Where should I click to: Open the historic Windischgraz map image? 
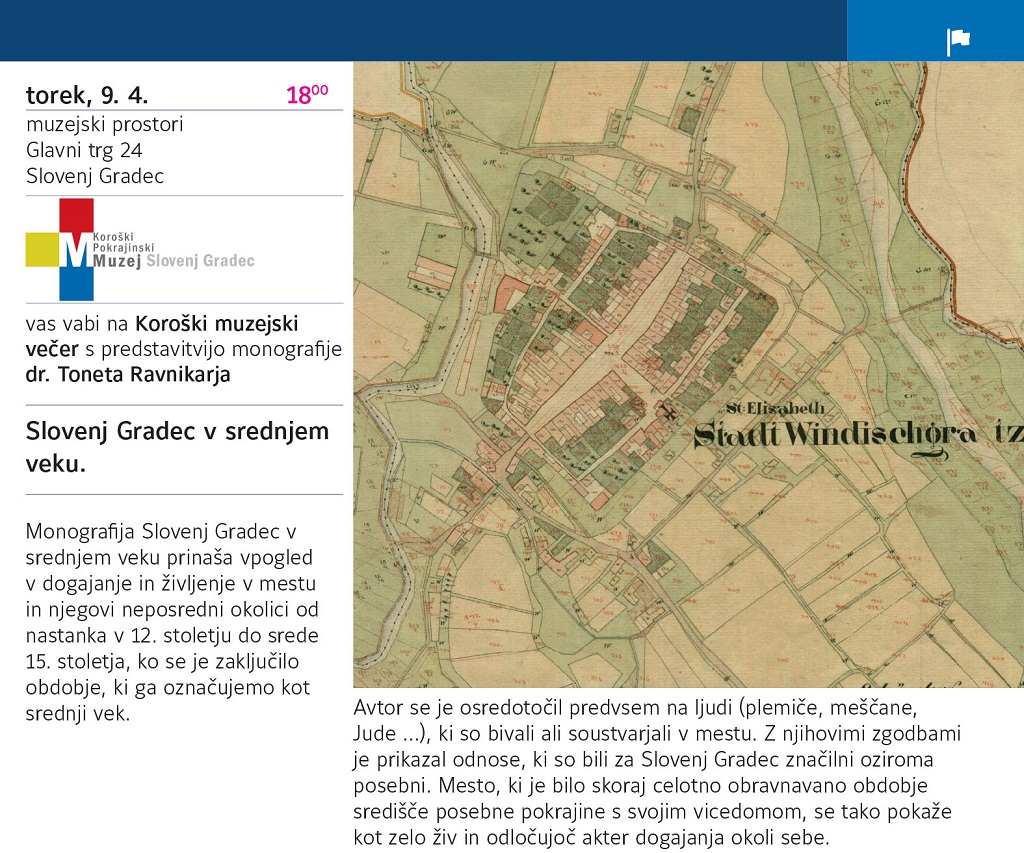[x=688, y=374]
